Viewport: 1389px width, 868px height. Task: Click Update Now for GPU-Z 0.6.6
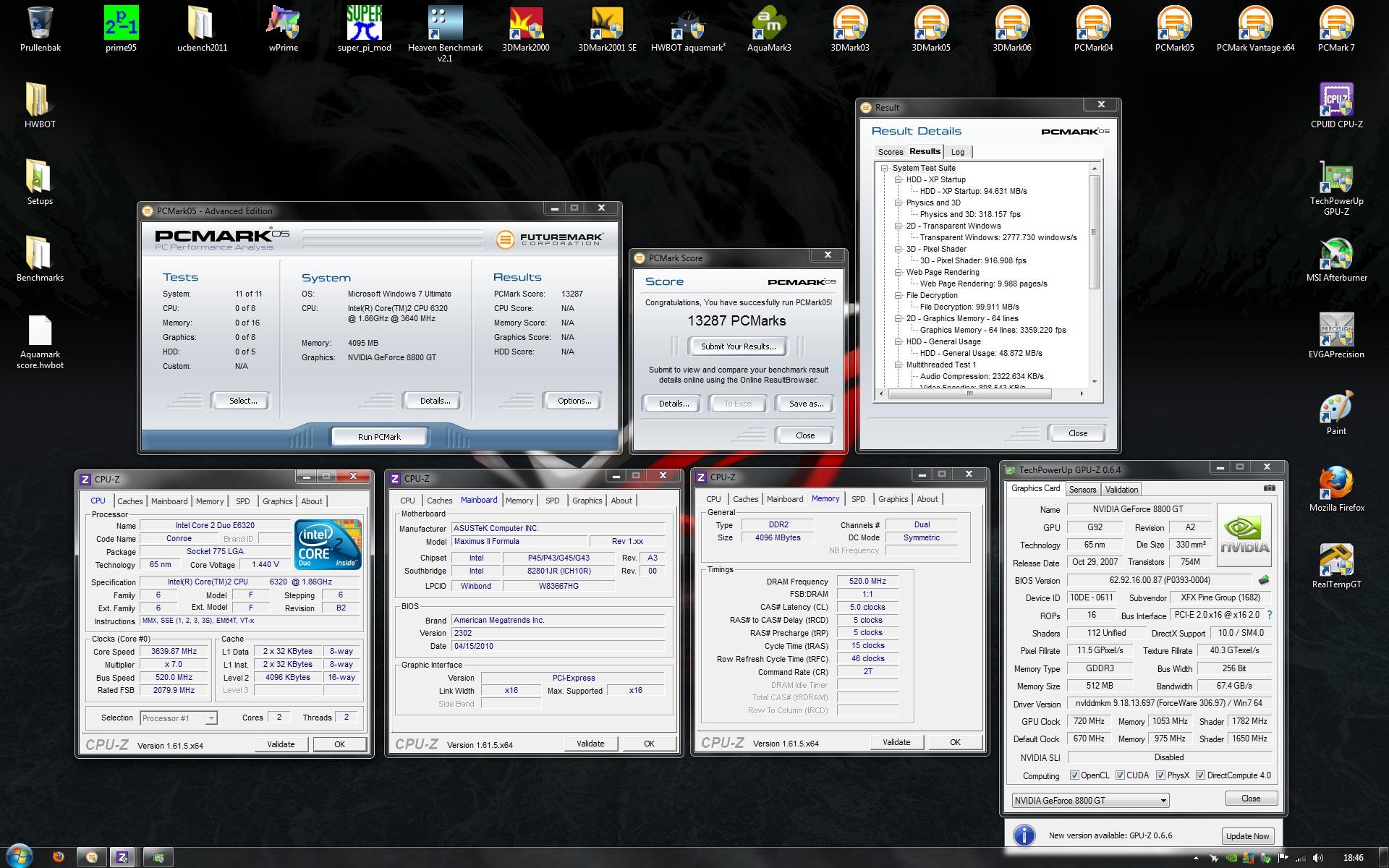tap(1247, 835)
